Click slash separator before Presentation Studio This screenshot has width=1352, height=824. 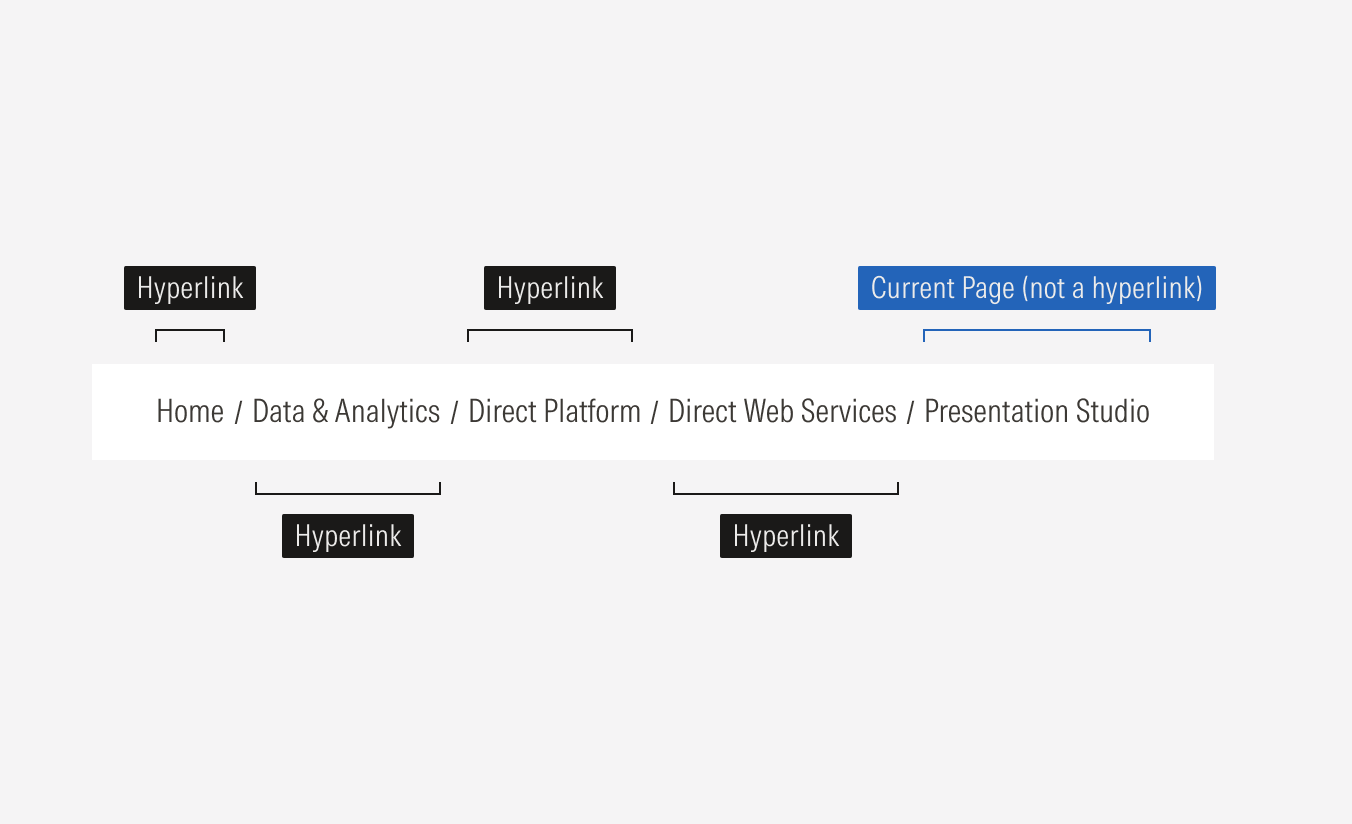(910, 413)
